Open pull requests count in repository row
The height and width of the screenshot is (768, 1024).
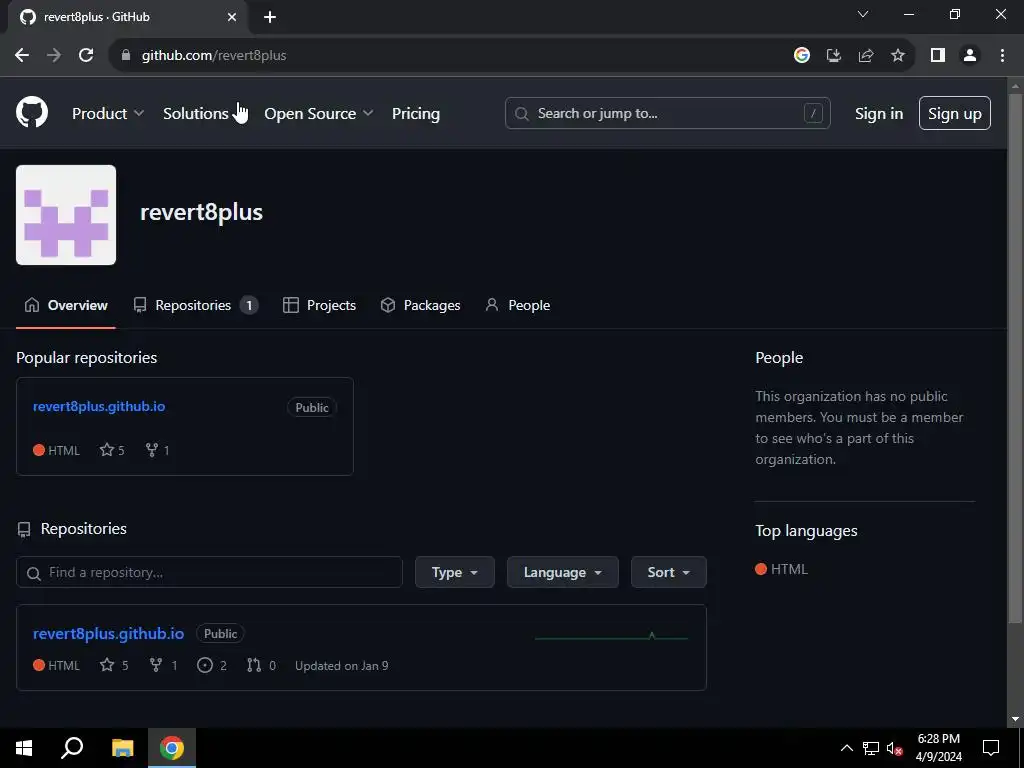(x=261, y=665)
